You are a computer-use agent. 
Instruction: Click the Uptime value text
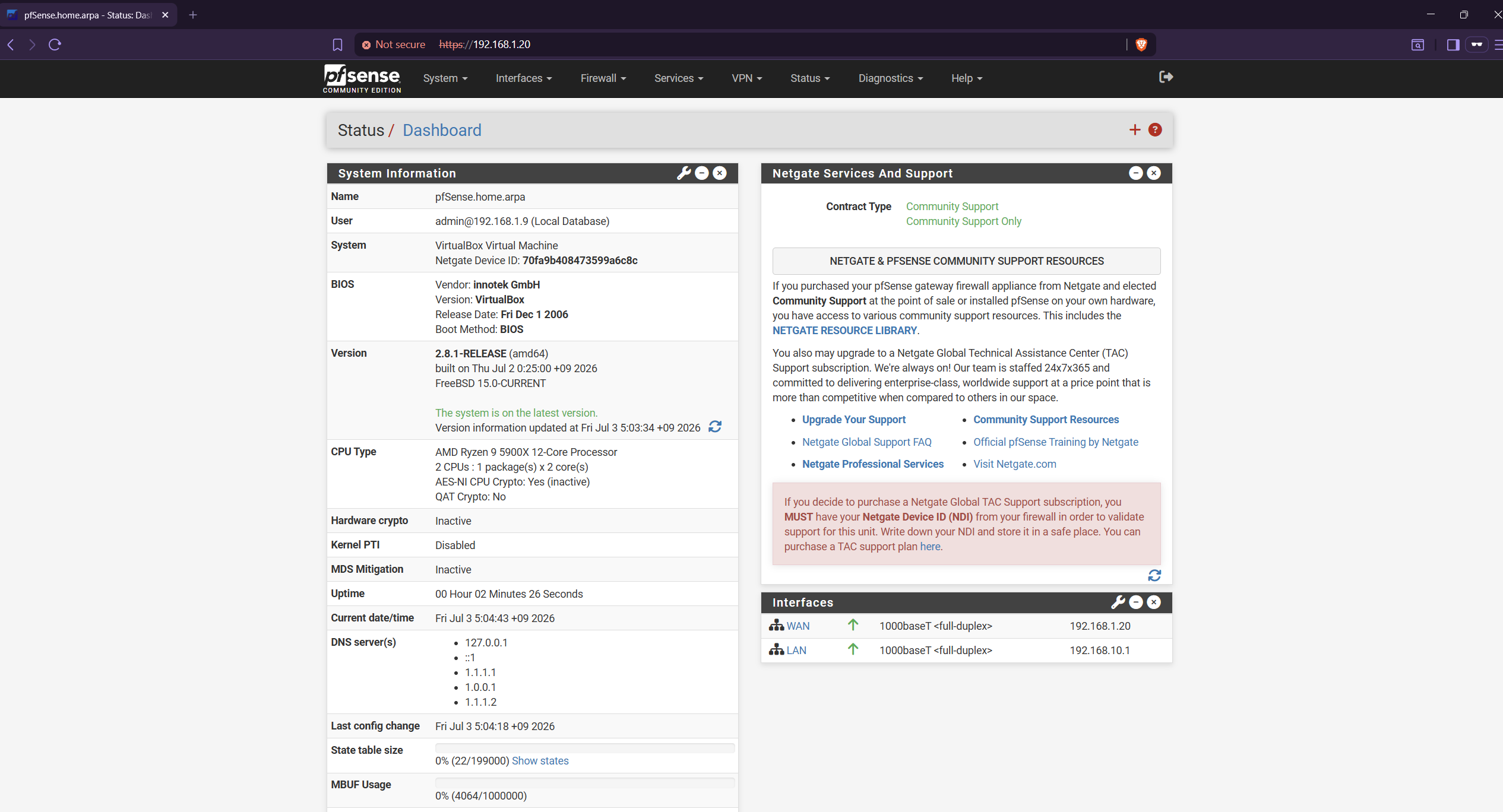click(x=509, y=594)
